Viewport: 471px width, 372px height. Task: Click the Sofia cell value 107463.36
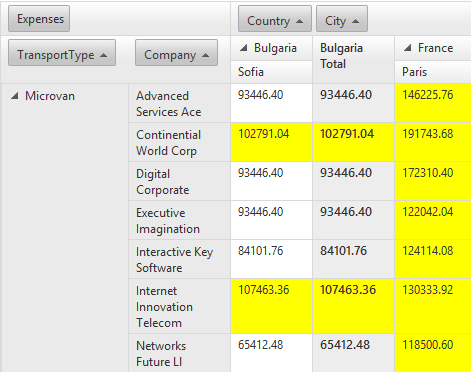click(x=271, y=306)
